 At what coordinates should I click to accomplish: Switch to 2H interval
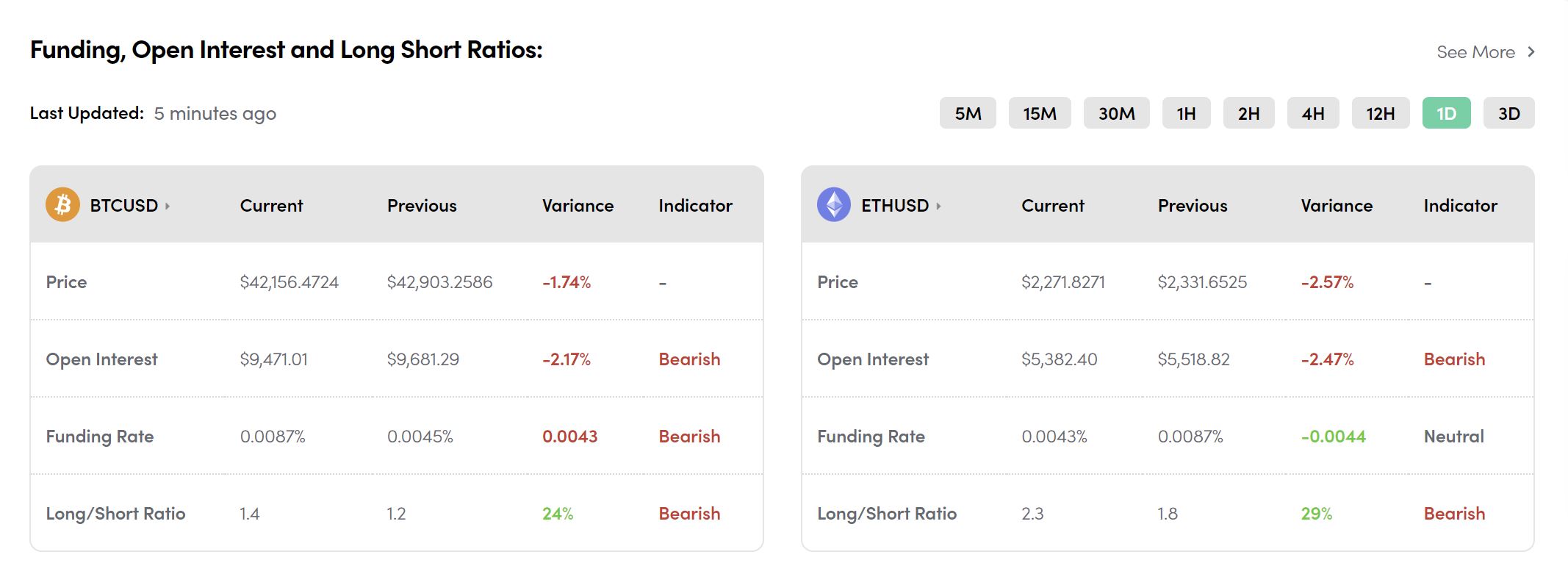[1248, 113]
